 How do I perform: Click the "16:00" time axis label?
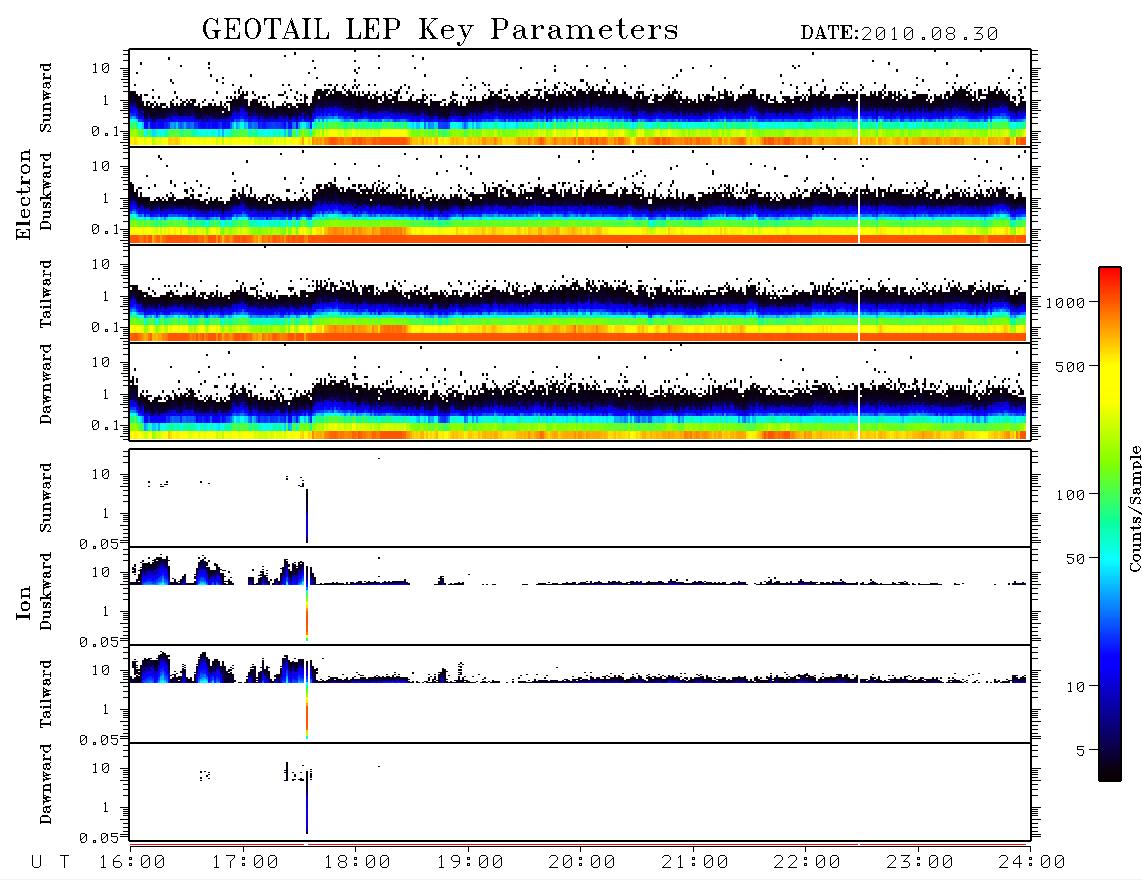pos(132,862)
